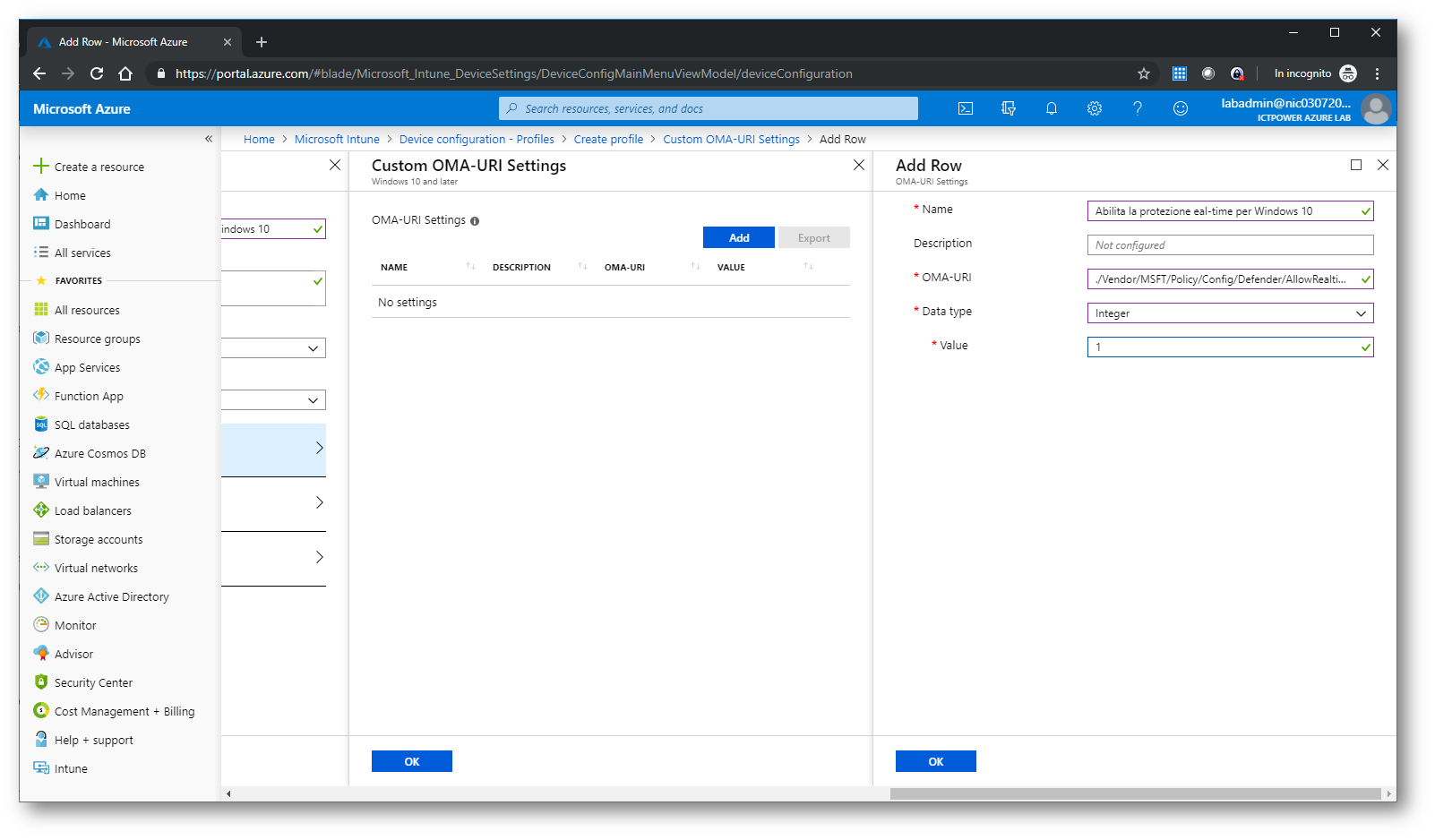Image resolution: width=1435 pixels, height=840 pixels.
Task: Go to Device configuration - Profiles breadcrumb
Action: coord(477,139)
